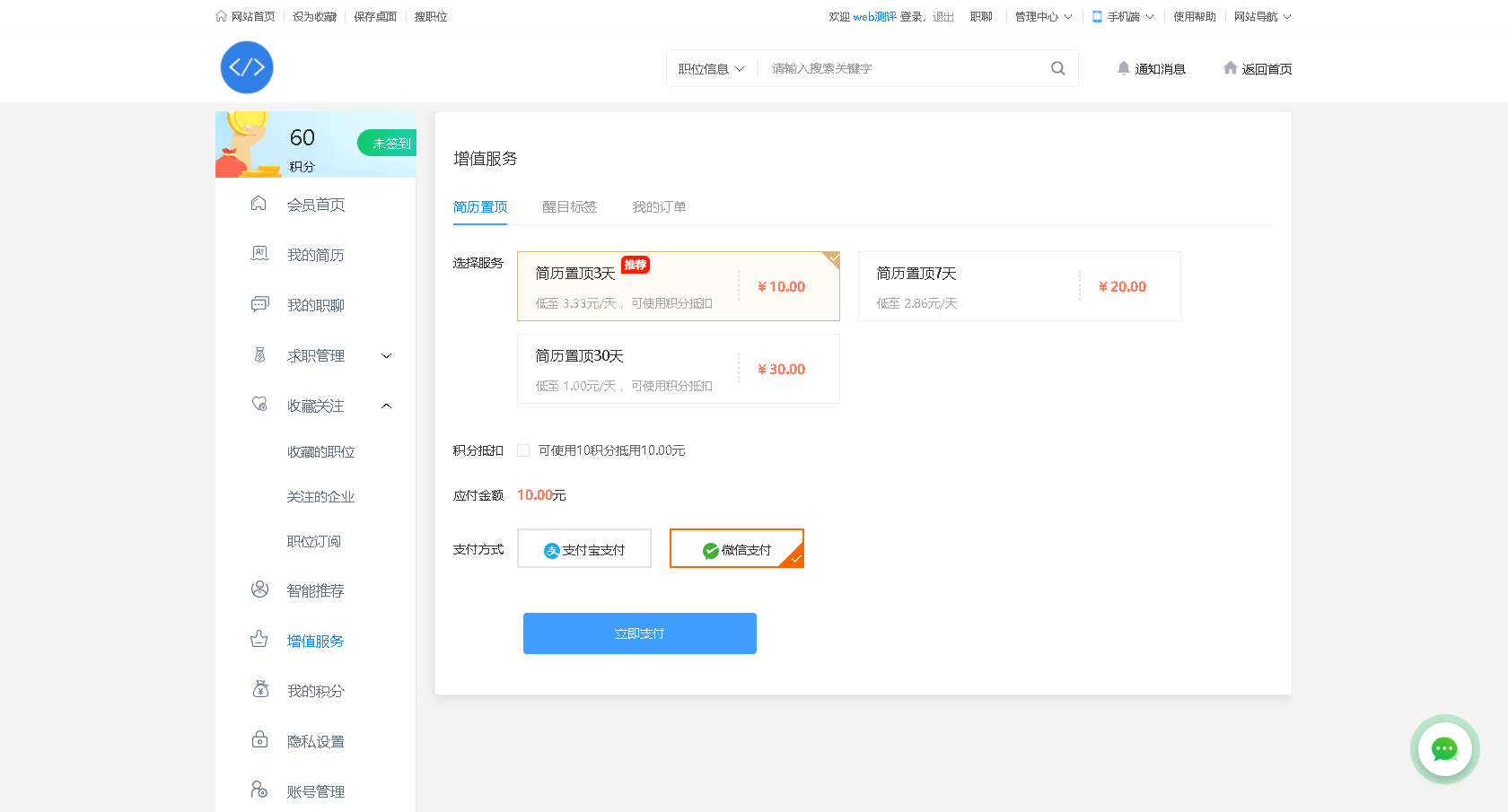Choose 微信支付 payment method
The image size is (1508, 812).
[737, 548]
